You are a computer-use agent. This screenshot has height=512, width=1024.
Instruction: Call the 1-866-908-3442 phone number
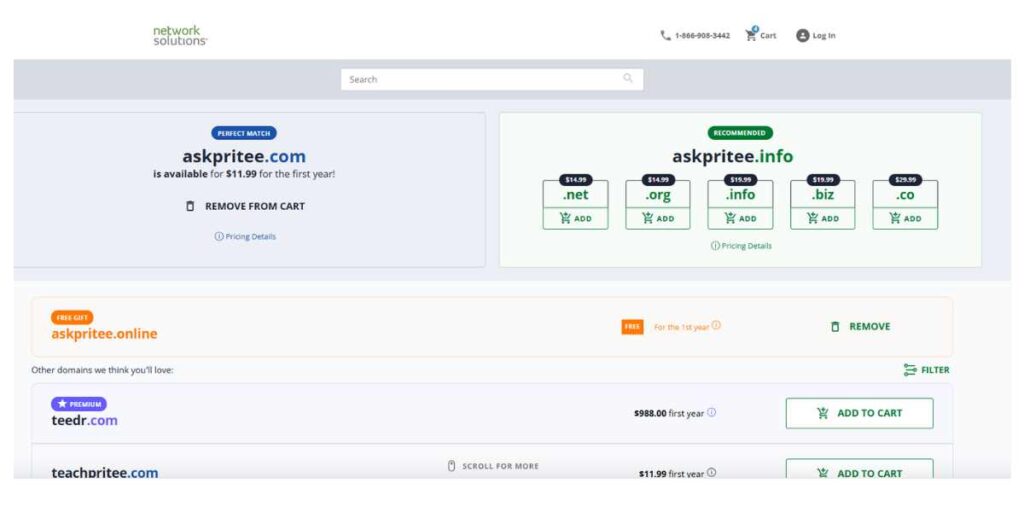[x=696, y=35]
